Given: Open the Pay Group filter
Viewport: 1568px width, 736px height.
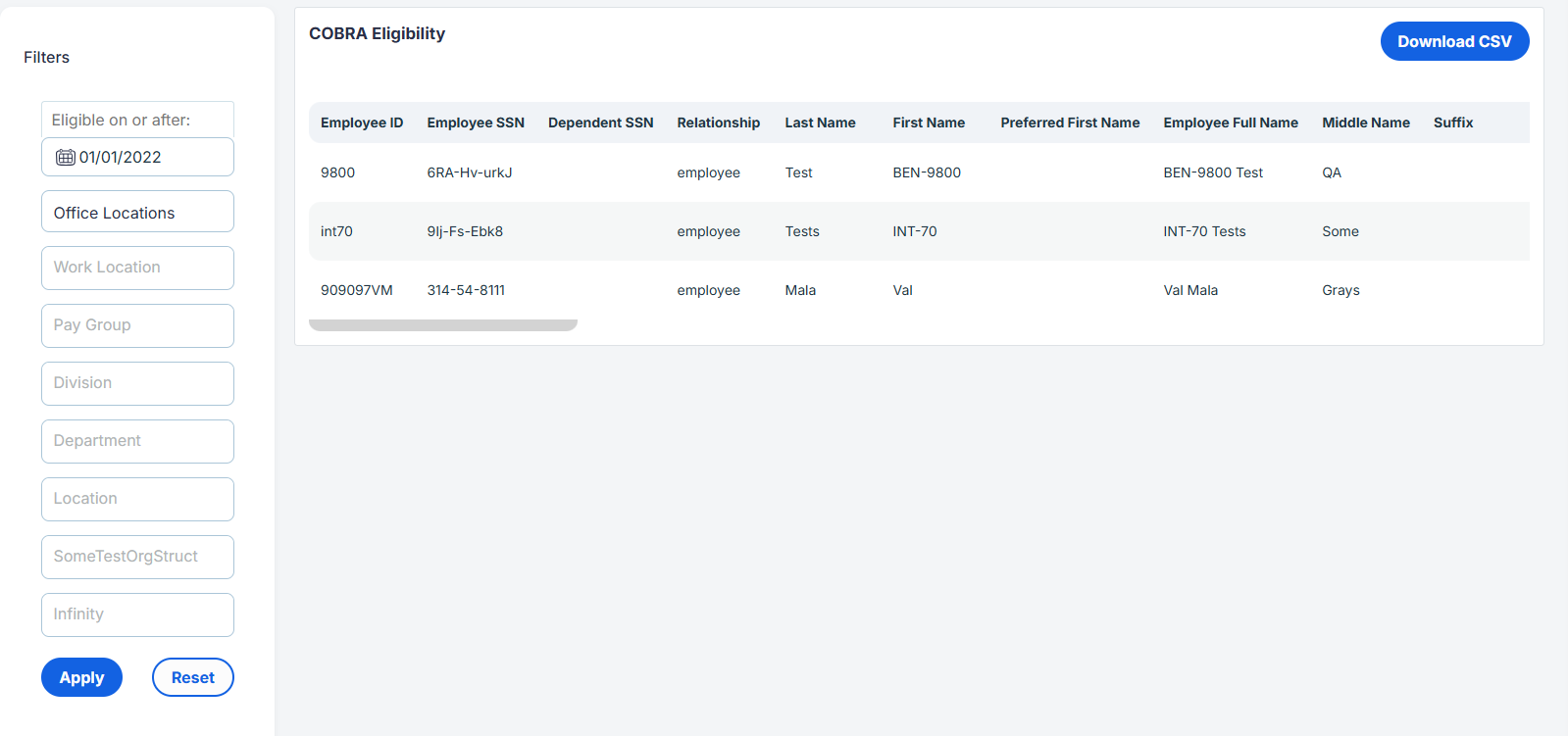Looking at the screenshot, I should (137, 325).
